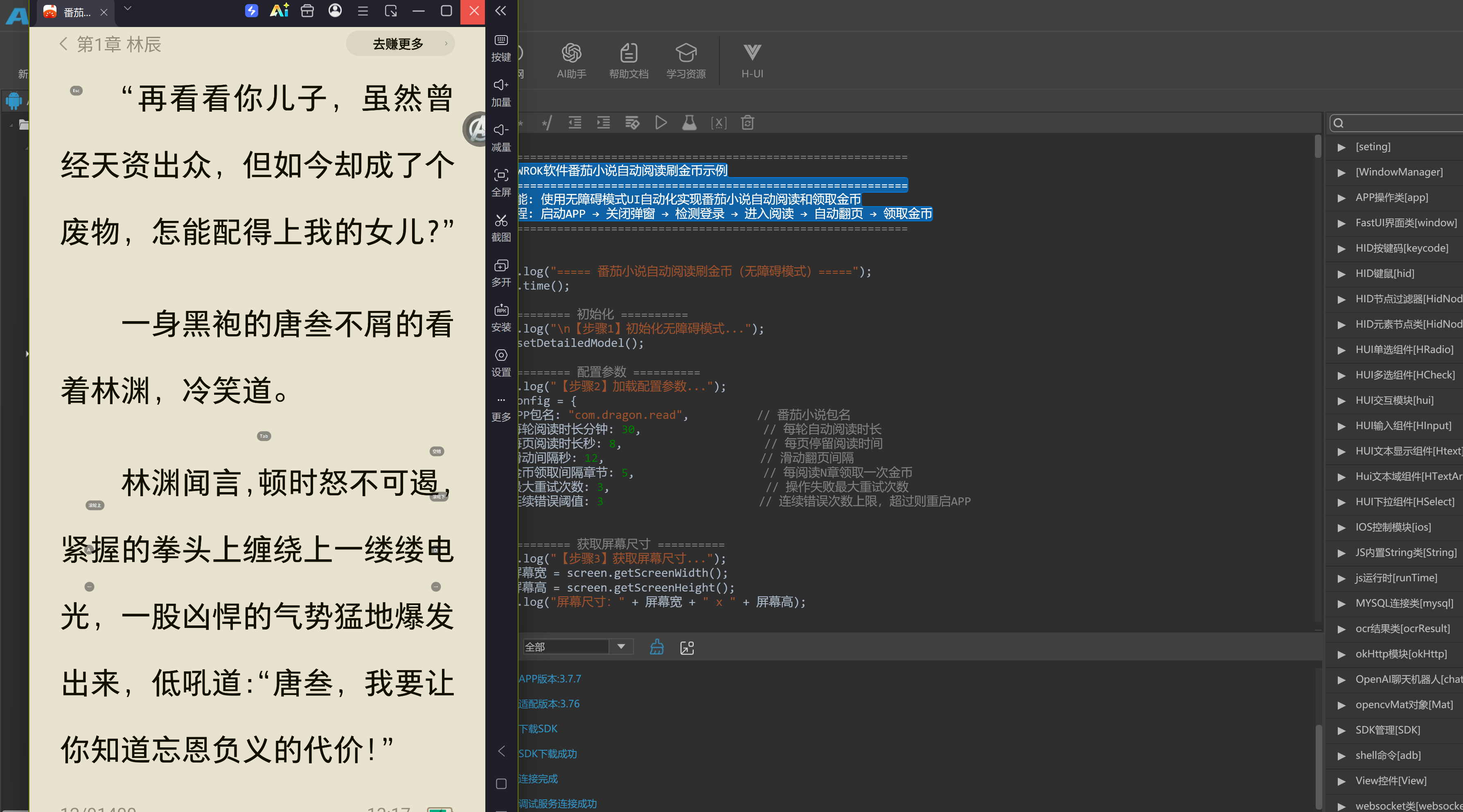Lower emulator volume with 减量
This screenshot has height=812, width=1463.
501,138
